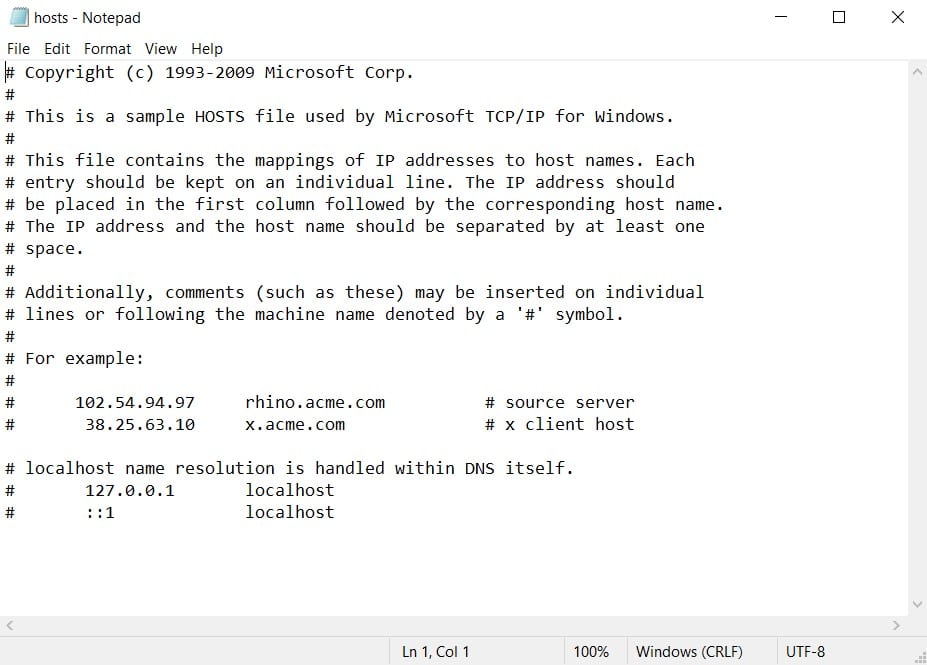This screenshot has height=665, width=927.
Task: Click the vertical scrollbar track
Action: pos(916,340)
